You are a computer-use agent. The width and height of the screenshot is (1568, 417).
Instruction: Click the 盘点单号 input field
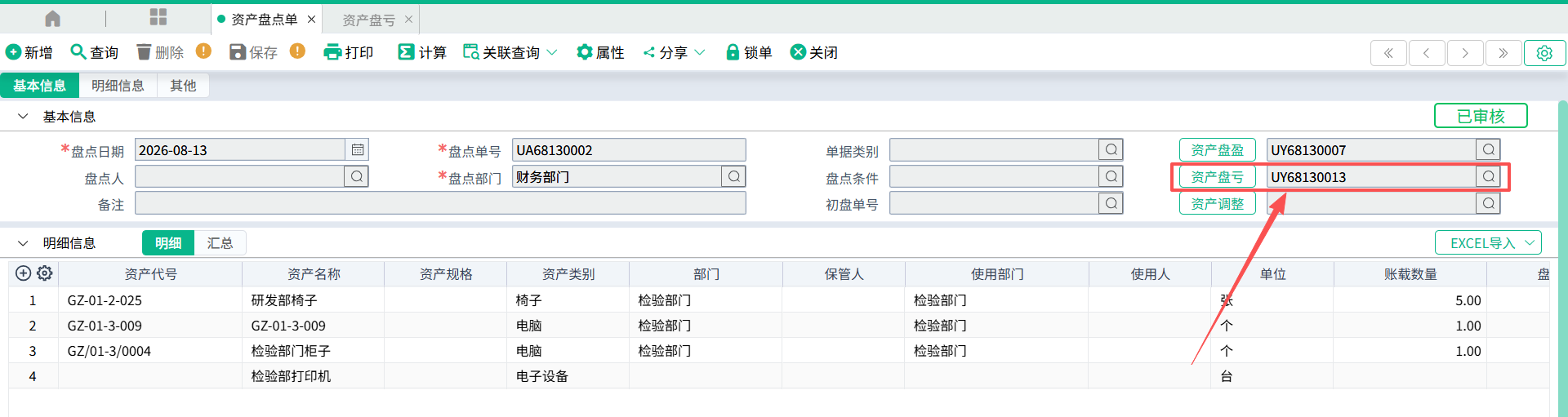[x=629, y=149]
